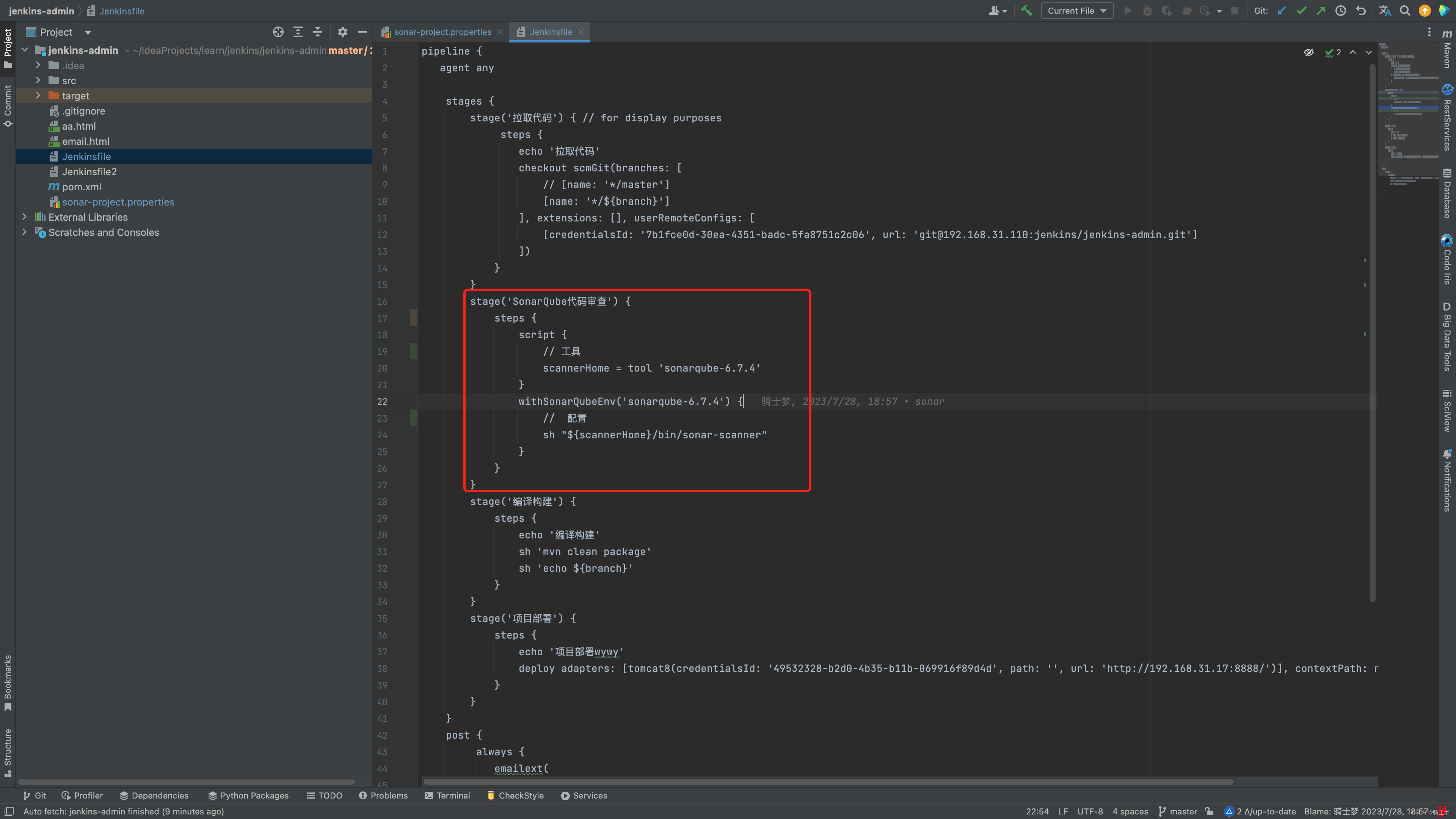Screen dimensions: 1456x819
Task: Open the Notifications side panel
Action: pos(1447,480)
